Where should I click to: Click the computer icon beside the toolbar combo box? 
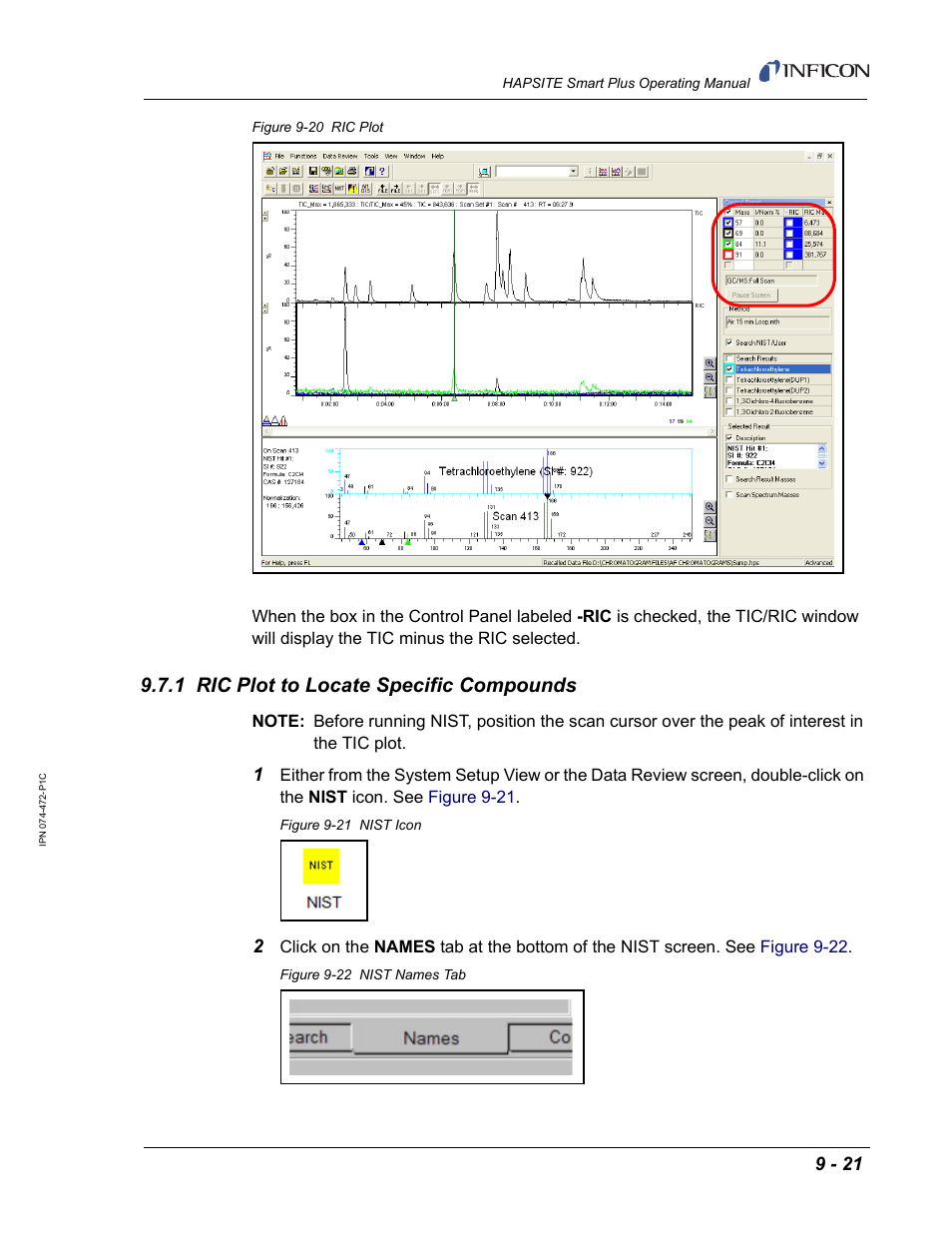484,171
